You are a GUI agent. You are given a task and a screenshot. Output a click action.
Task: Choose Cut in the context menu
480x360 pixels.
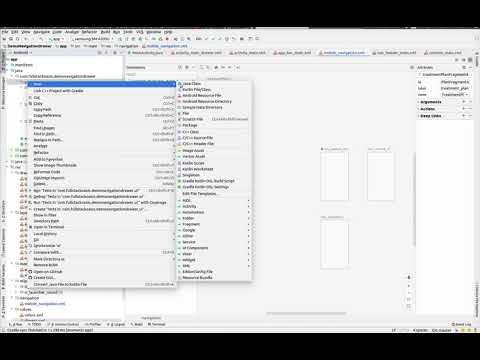pos(101,98)
